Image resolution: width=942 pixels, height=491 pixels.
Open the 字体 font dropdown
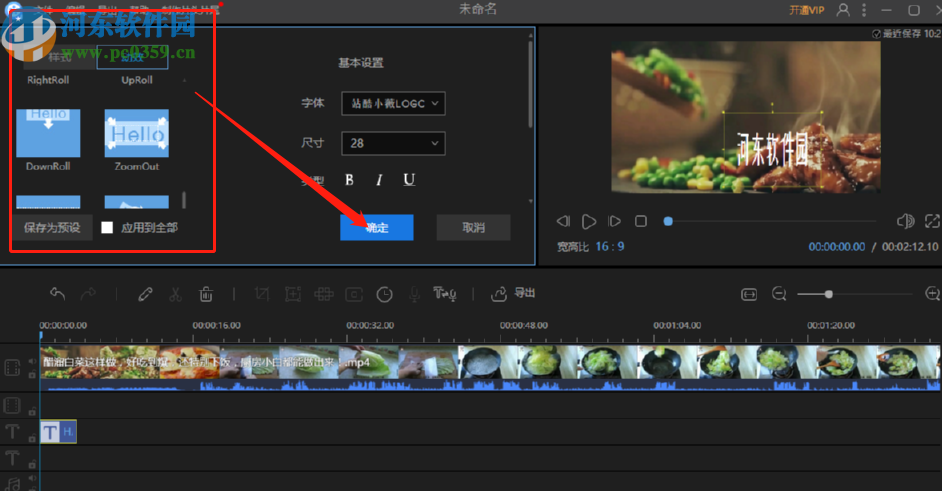coord(394,103)
